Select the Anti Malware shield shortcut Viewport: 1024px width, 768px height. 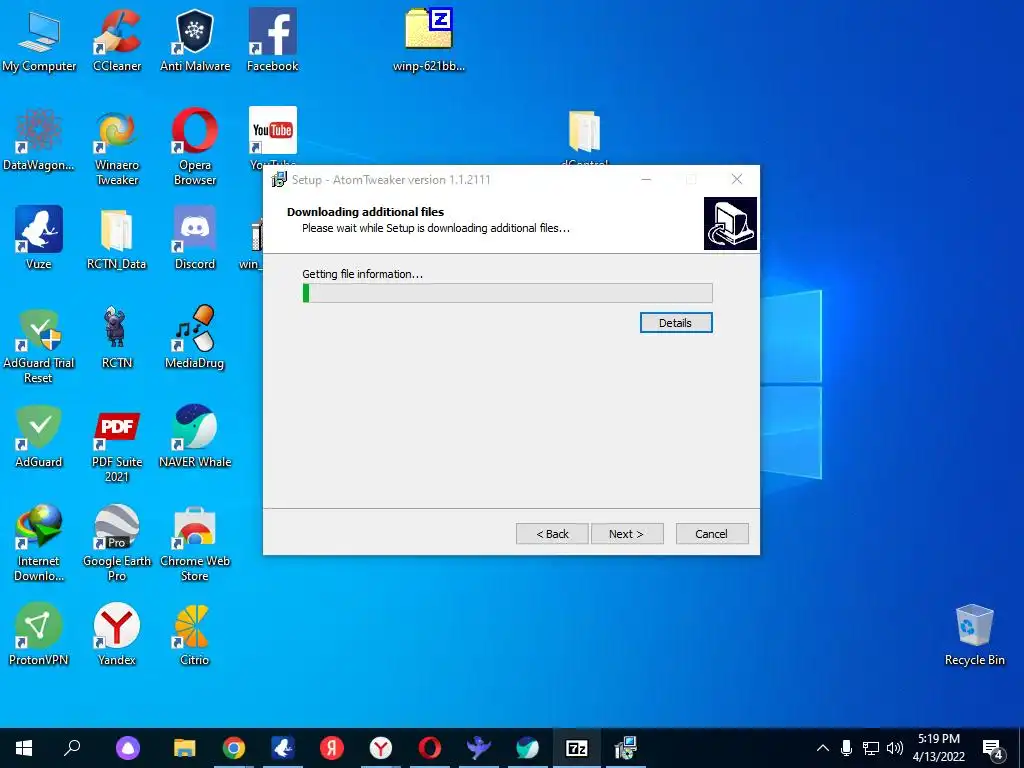point(195,40)
